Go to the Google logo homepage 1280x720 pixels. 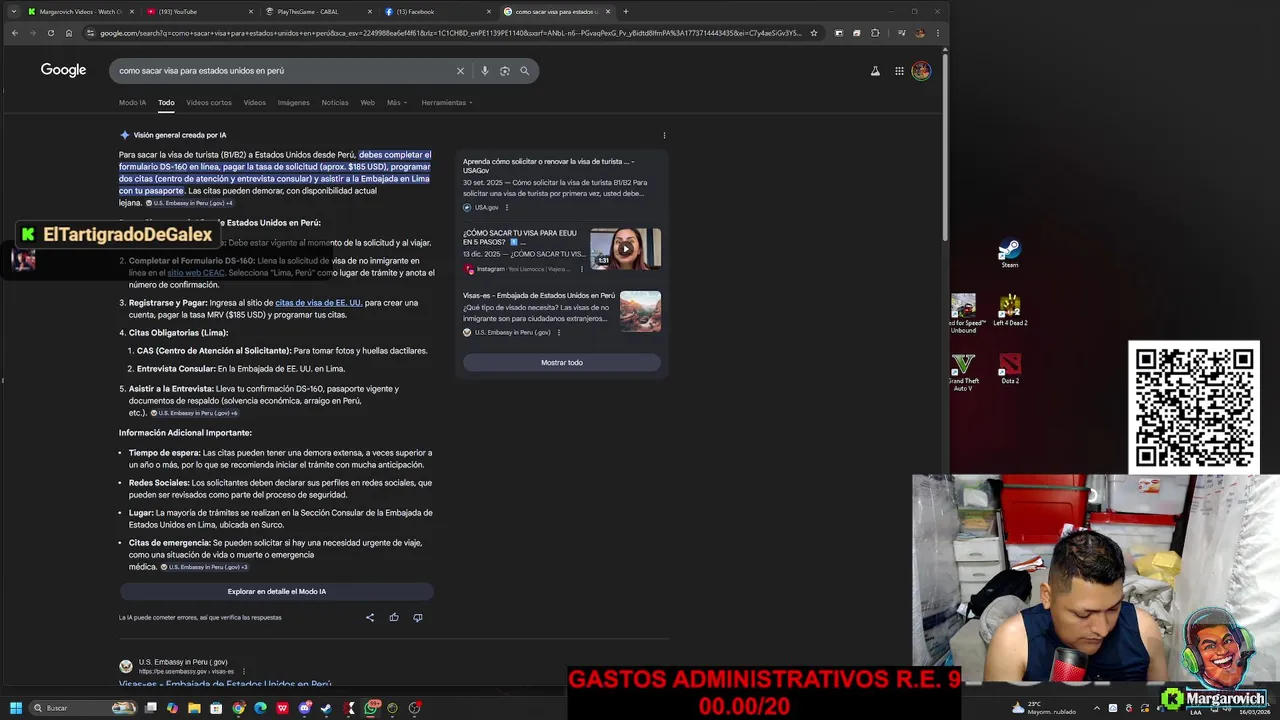(x=63, y=70)
